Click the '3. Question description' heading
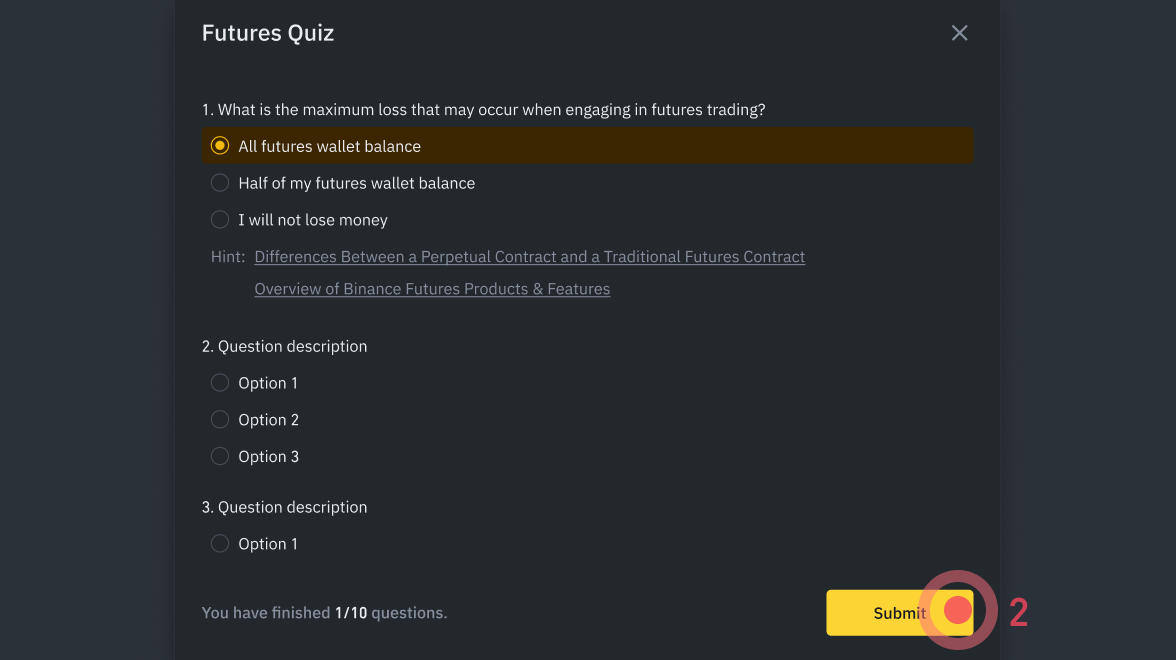The image size is (1176, 660). click(x=284, y=507)
